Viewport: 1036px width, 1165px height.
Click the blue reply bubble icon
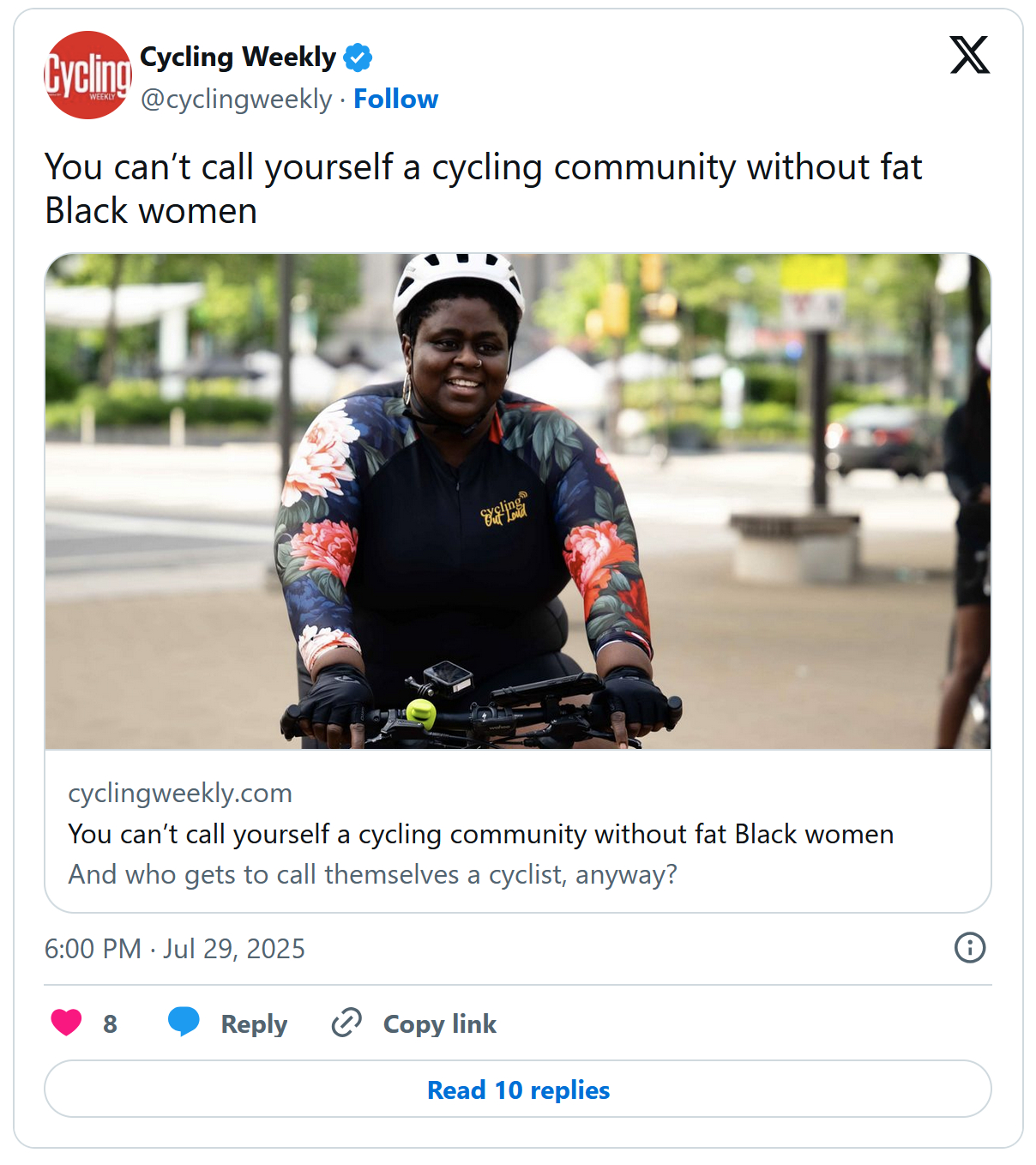point(184,1022)
